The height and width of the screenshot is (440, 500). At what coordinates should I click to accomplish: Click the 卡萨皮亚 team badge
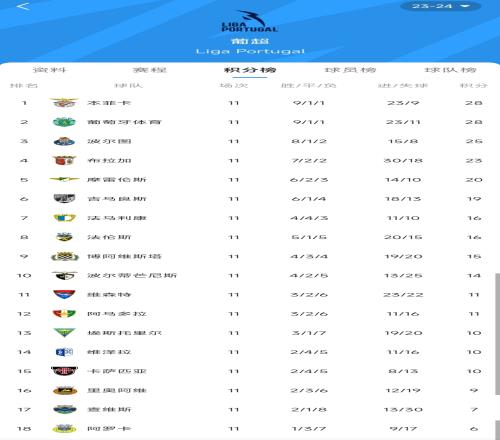(x=64, y=371)
